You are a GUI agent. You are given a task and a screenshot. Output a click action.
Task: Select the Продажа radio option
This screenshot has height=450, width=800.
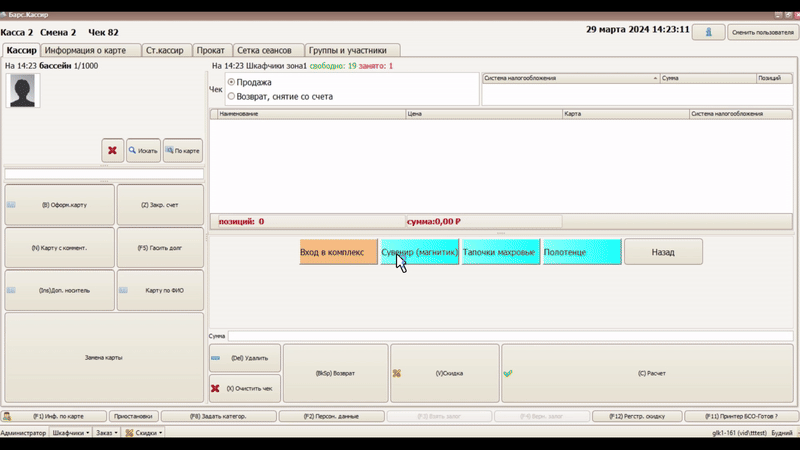249,82
